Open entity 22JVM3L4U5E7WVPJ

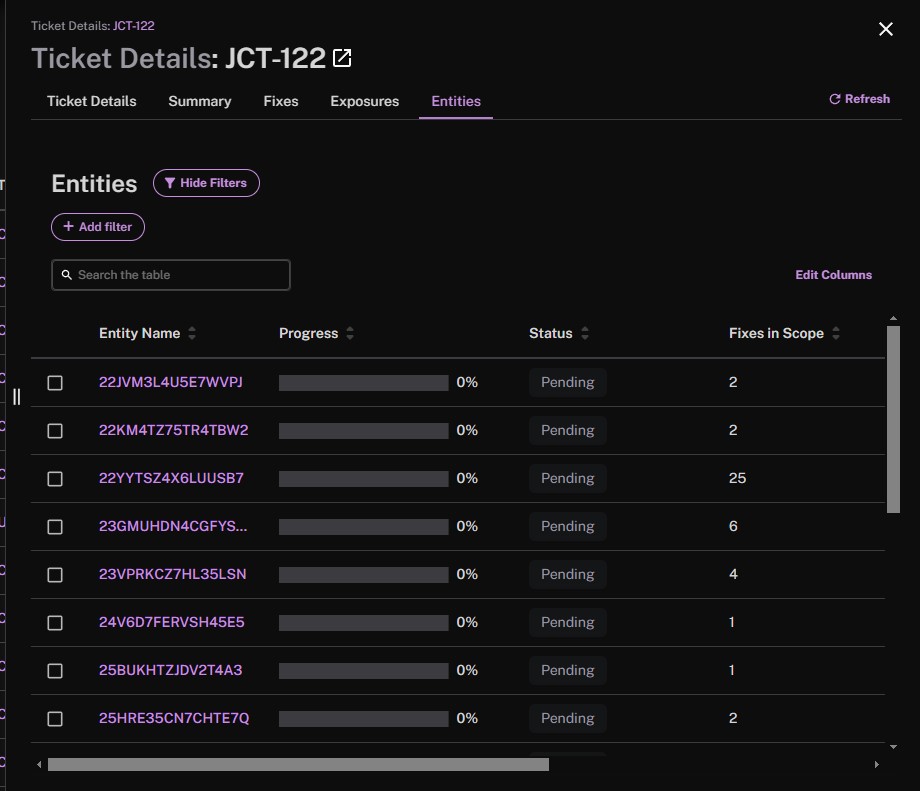[171, 382]
